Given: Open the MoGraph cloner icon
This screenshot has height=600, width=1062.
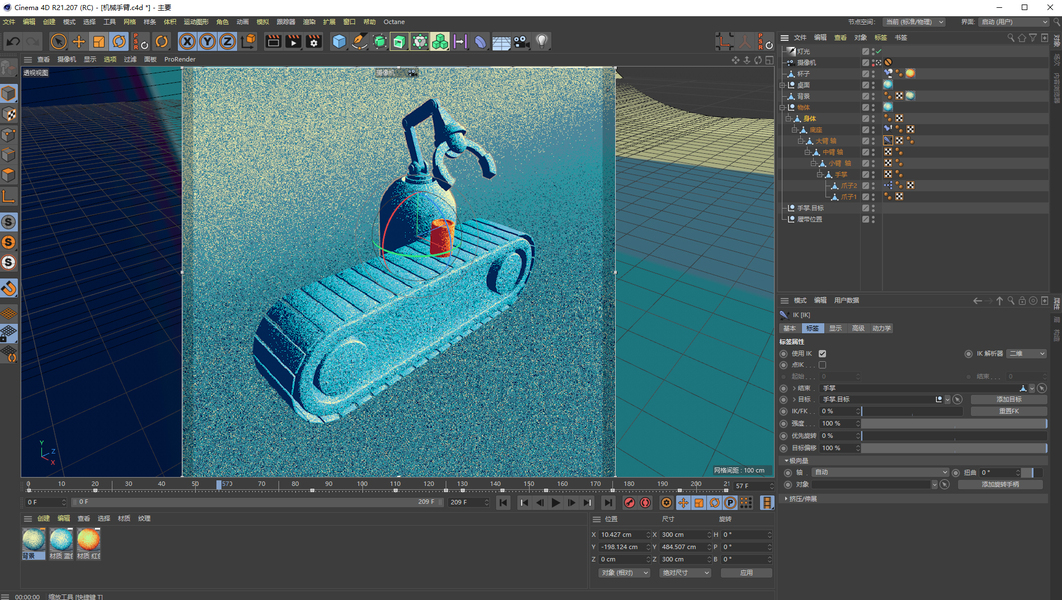Looking at the screenshot, I should 440,41.
